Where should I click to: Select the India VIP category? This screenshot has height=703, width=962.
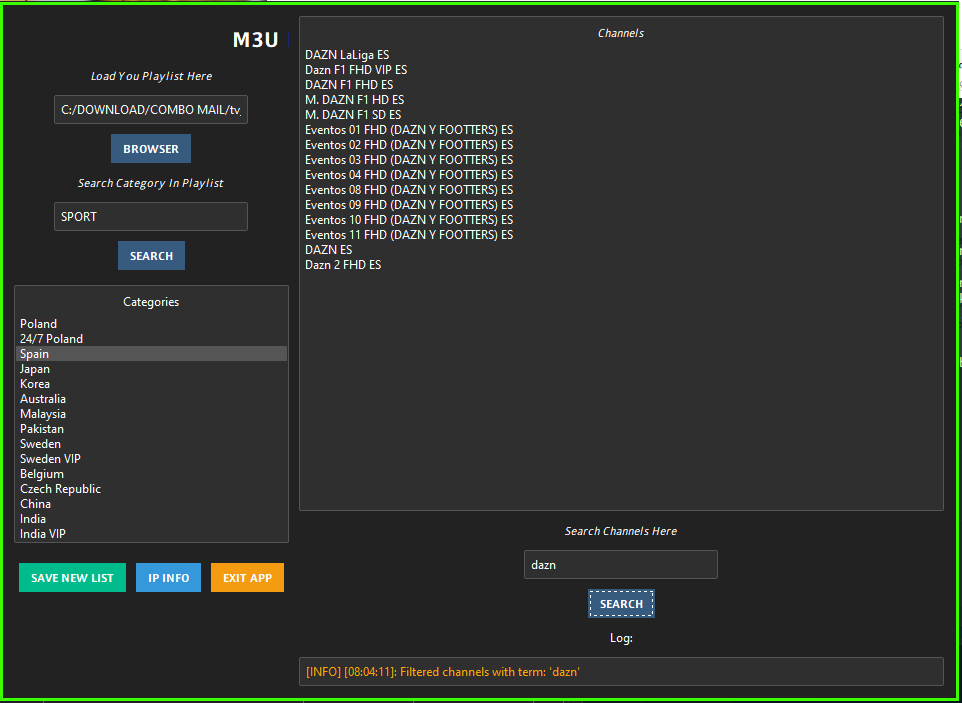click(152, 534)
